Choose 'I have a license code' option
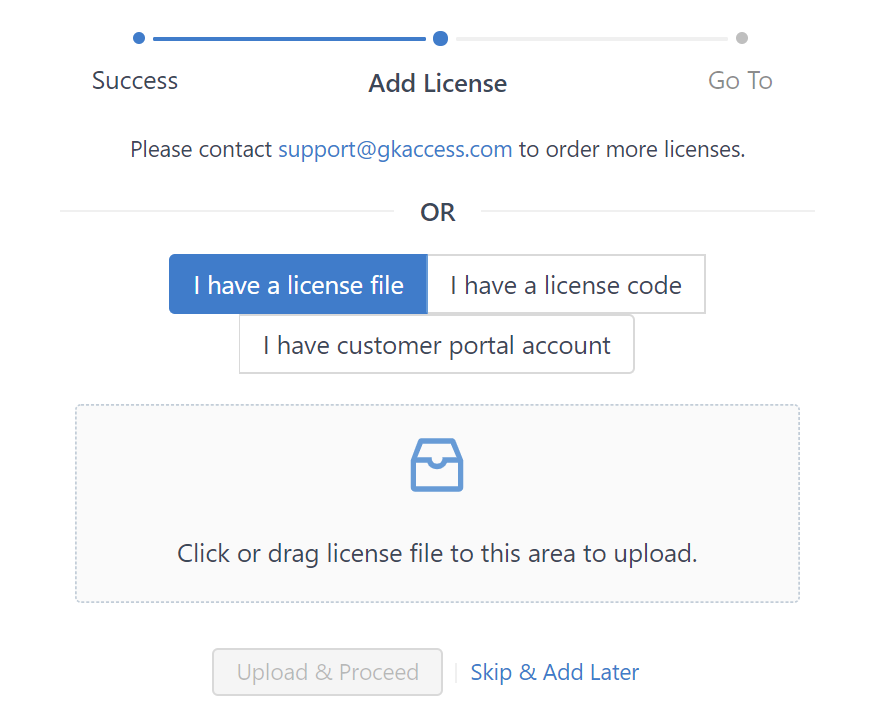 click(566, 285)
